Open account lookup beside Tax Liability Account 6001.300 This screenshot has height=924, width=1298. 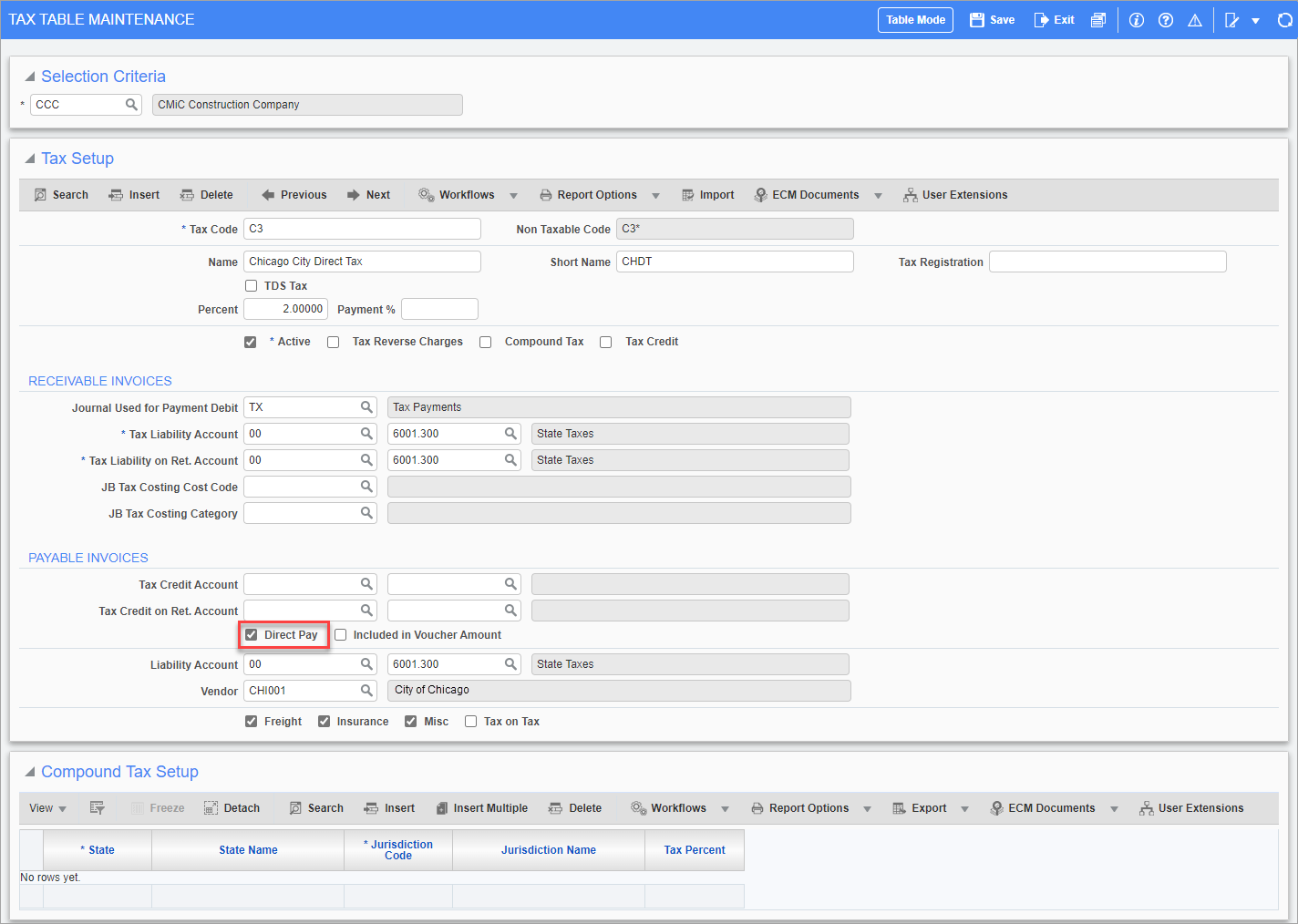(x=511, y=434)
